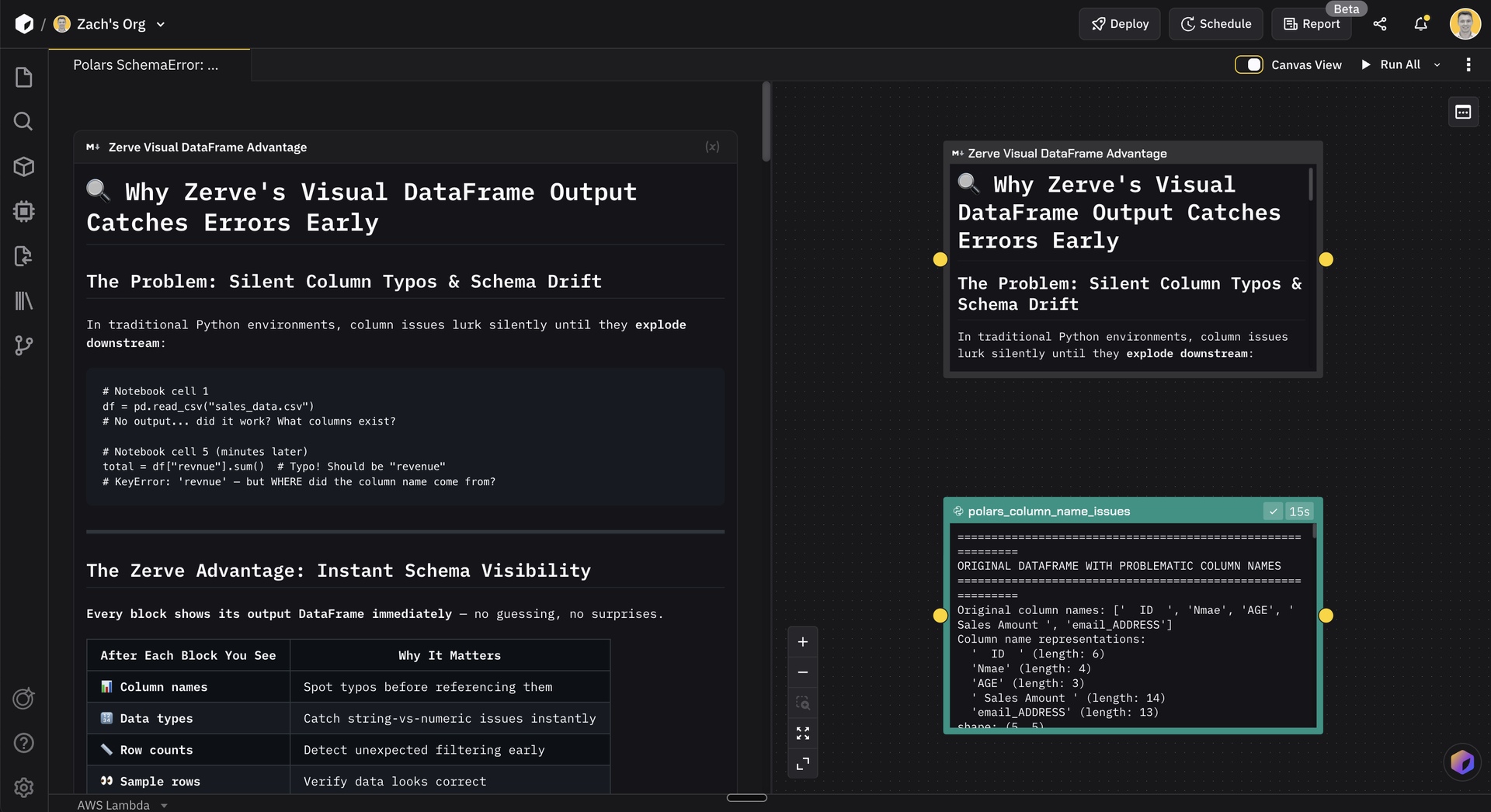This screenshot has height=812, width=1491.
Task: Open notifications via the bell icon
Action: [1420, 24]
